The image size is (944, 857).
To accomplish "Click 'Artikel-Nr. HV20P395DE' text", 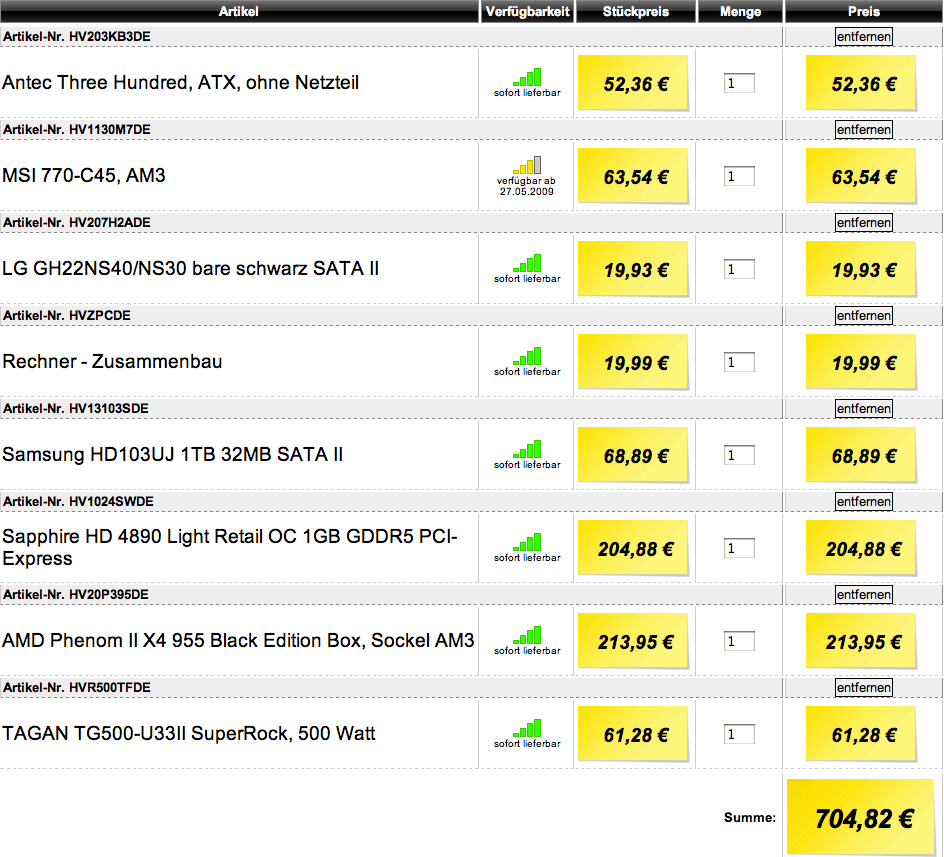I will tap(75, 594).
